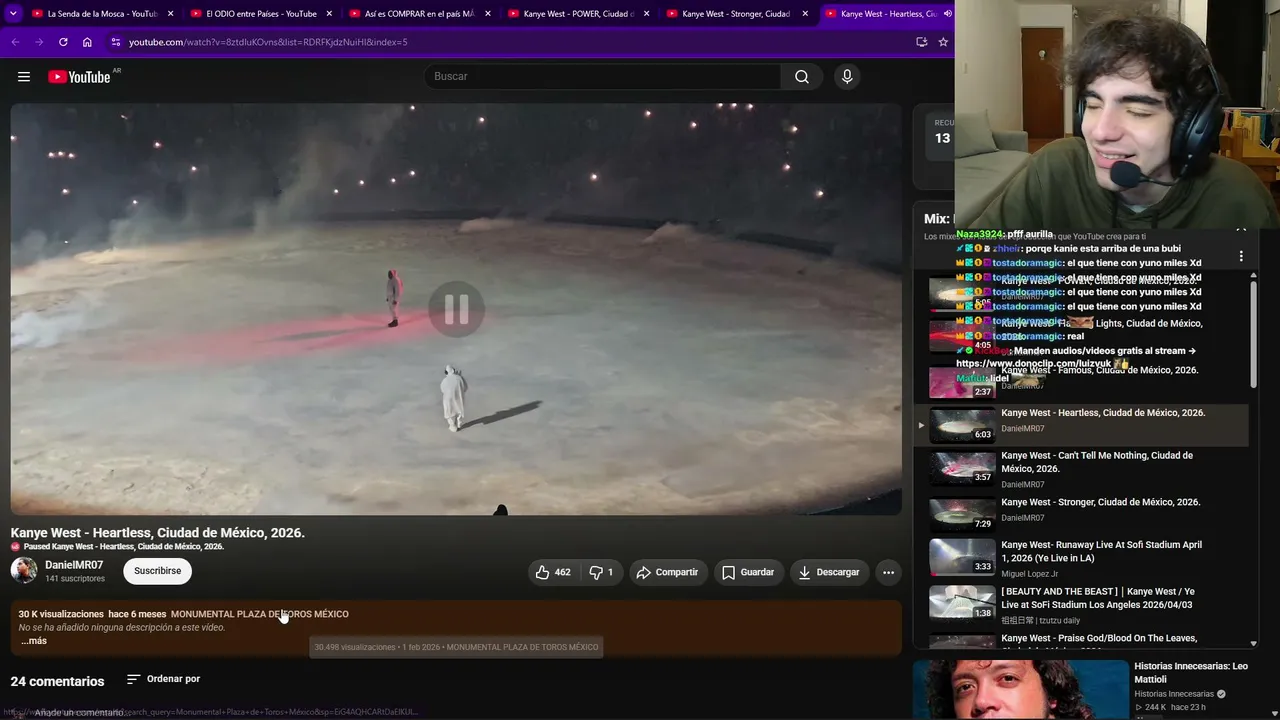Open the Beauty and the Beast 1:38 thumbnail
The width and height of the screenshot is (1280, 720).
(962, 603)
